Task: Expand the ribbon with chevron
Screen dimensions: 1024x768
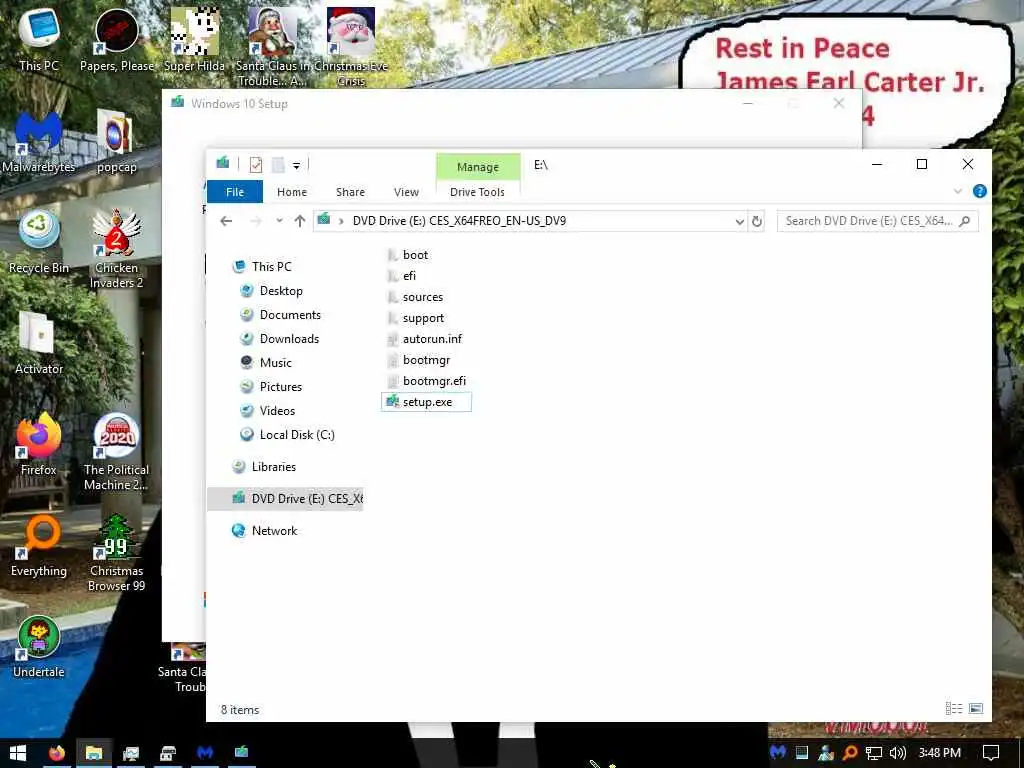Action: click(957, 191)
